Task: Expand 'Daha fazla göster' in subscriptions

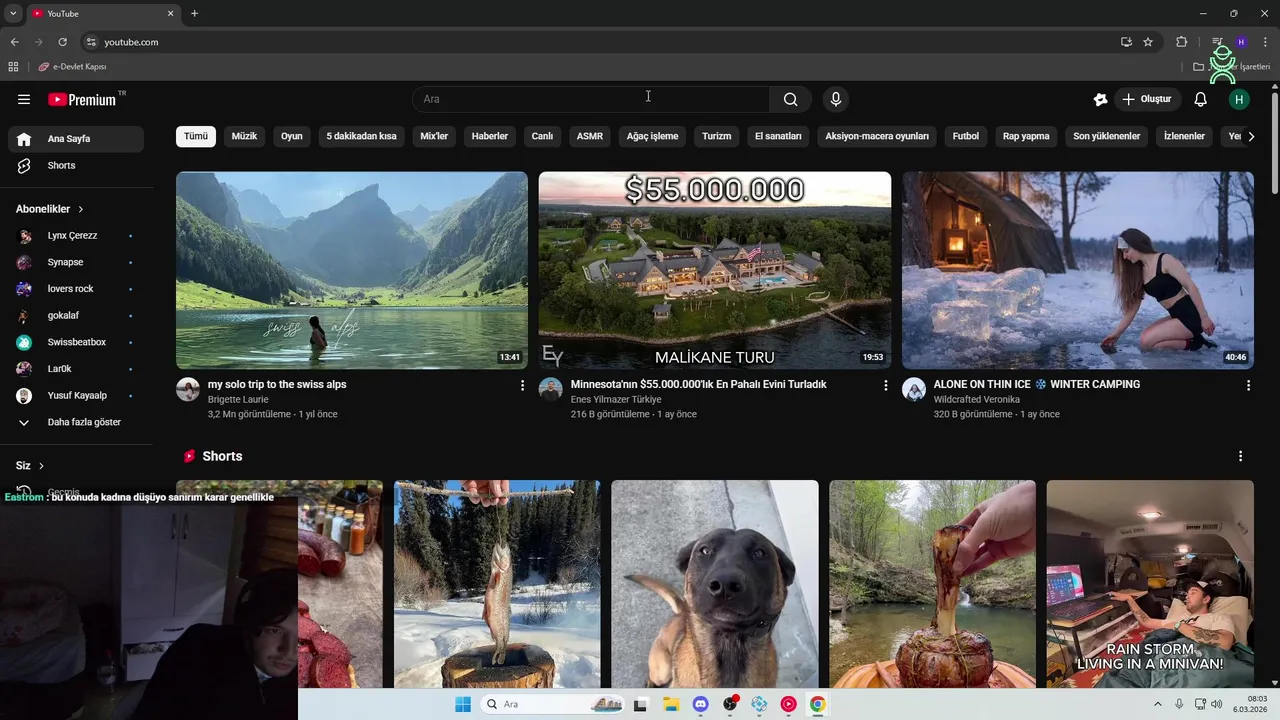Action: pos(76,422)
